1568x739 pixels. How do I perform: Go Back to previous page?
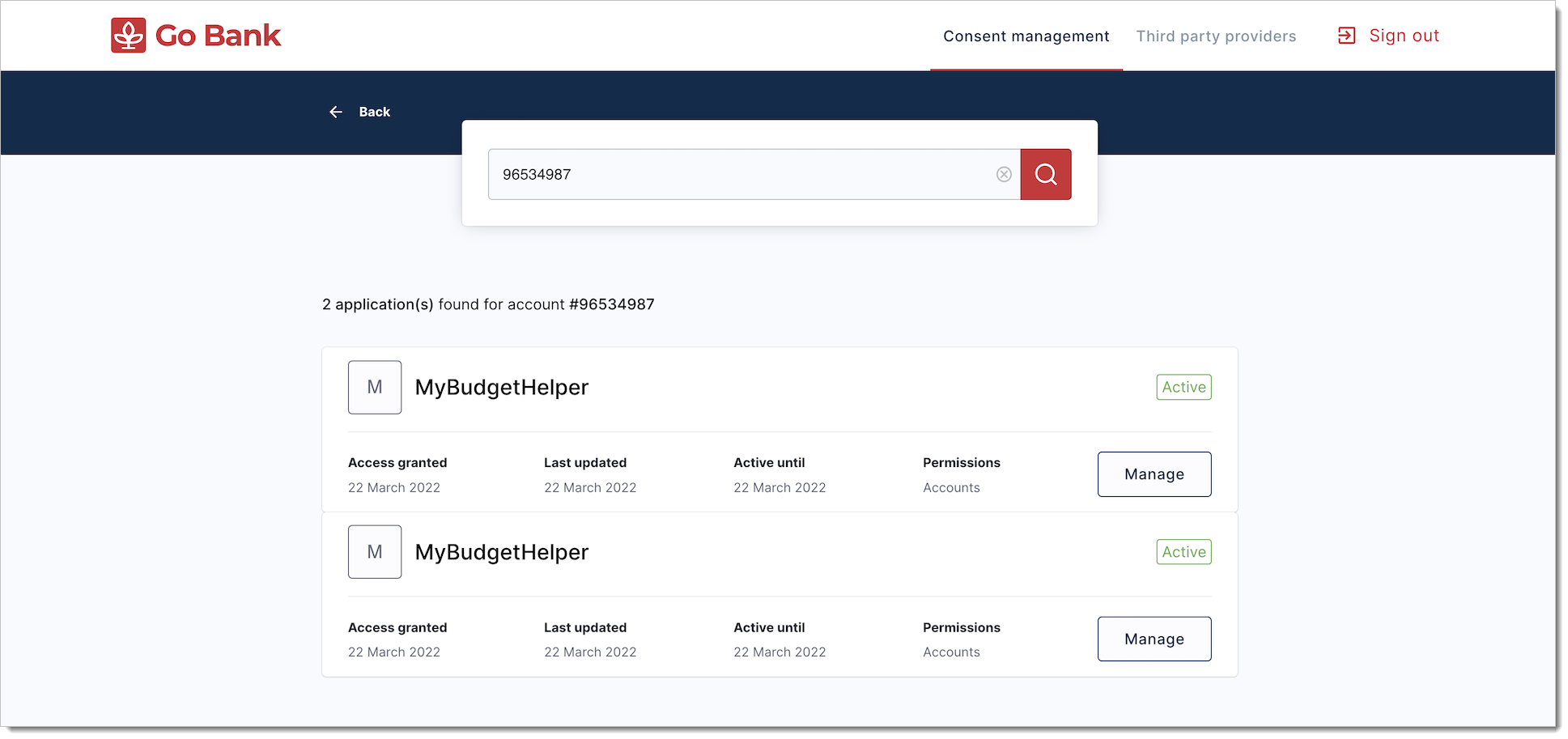click(374, 112)
